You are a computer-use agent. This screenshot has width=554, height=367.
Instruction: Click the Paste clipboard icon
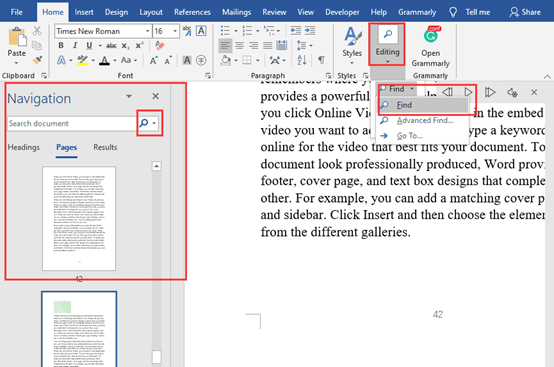pos(17,37)
